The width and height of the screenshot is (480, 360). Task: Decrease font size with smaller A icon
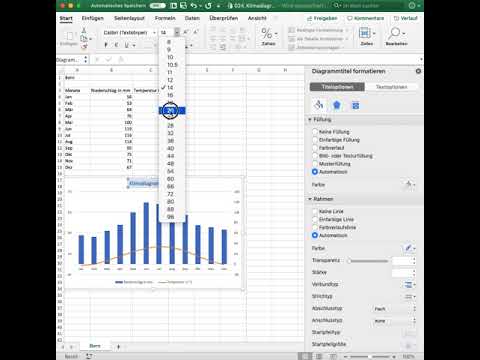(196, 32)
